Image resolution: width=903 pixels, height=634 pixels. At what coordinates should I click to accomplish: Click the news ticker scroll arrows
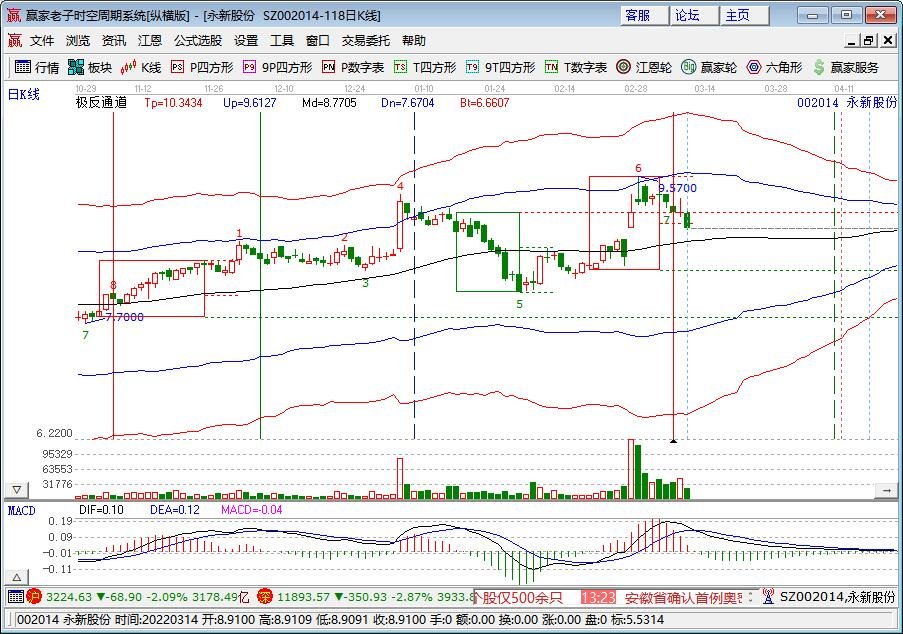point(750,597)
